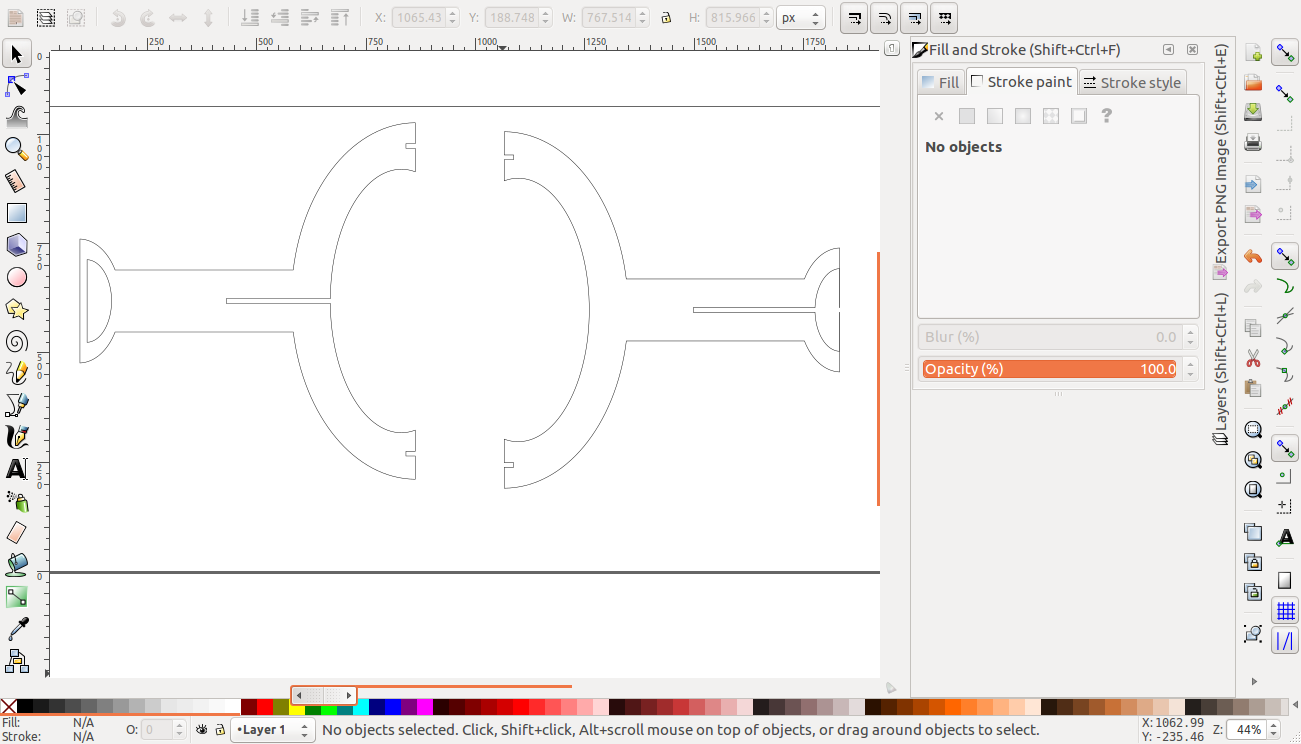Image resolution: width=1301 pixels, height=744 pixels.
Task: Select the Selector arrow tool
Action: [x=17, y=54]
